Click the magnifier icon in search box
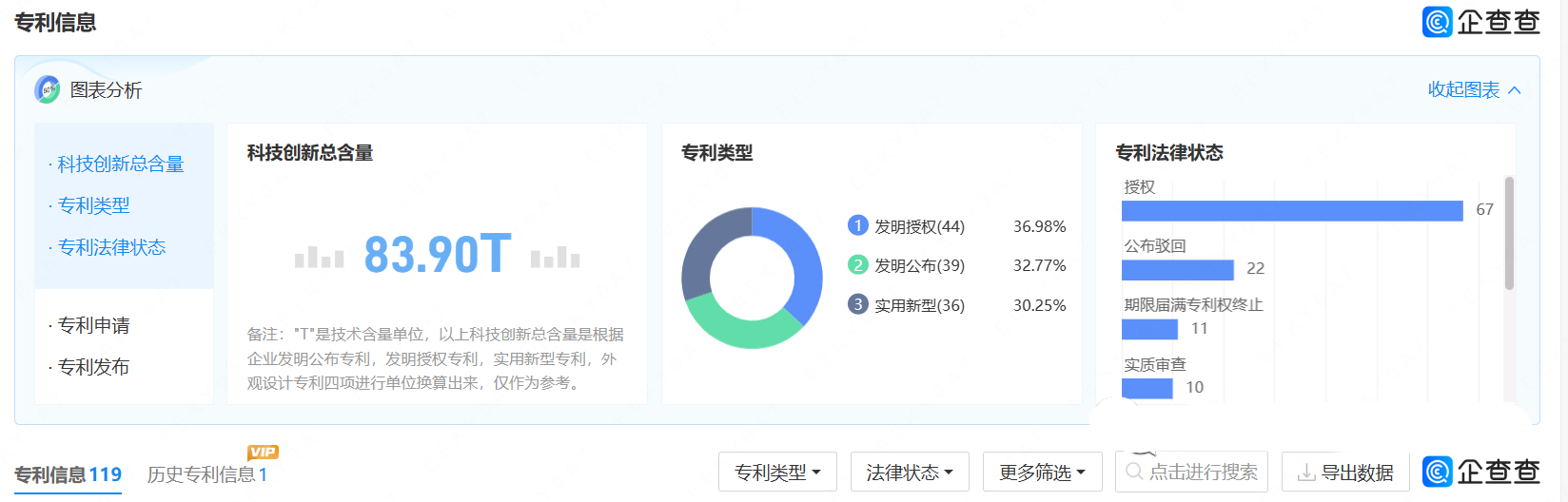The height and width of the screenshot is (502, 1568). click(x=1134, y=472)
